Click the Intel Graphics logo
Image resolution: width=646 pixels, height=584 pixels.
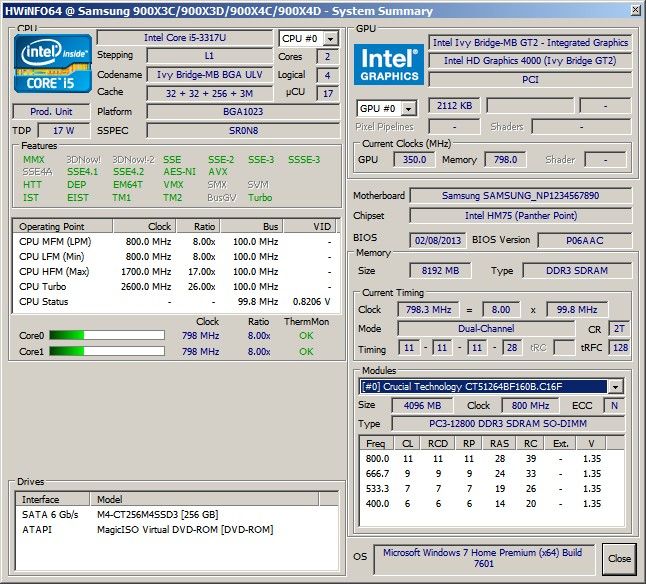389,64
